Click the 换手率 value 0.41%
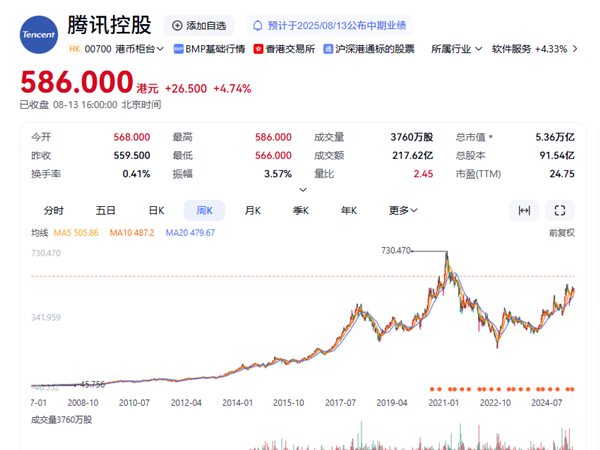Viewport: 600px width, 450px height. 136,174
